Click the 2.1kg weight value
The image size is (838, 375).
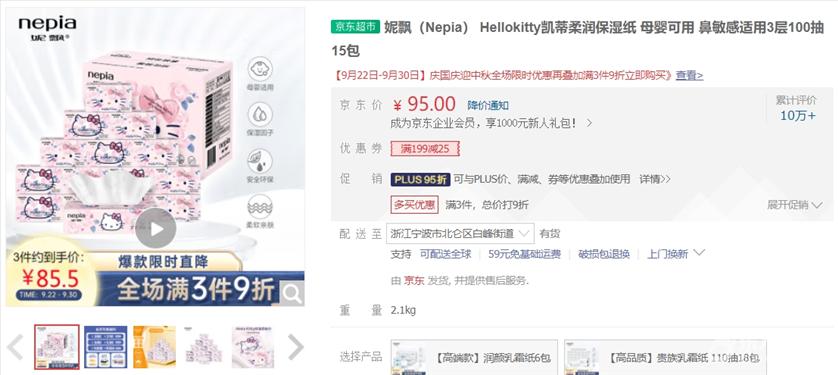click(403, 310)
